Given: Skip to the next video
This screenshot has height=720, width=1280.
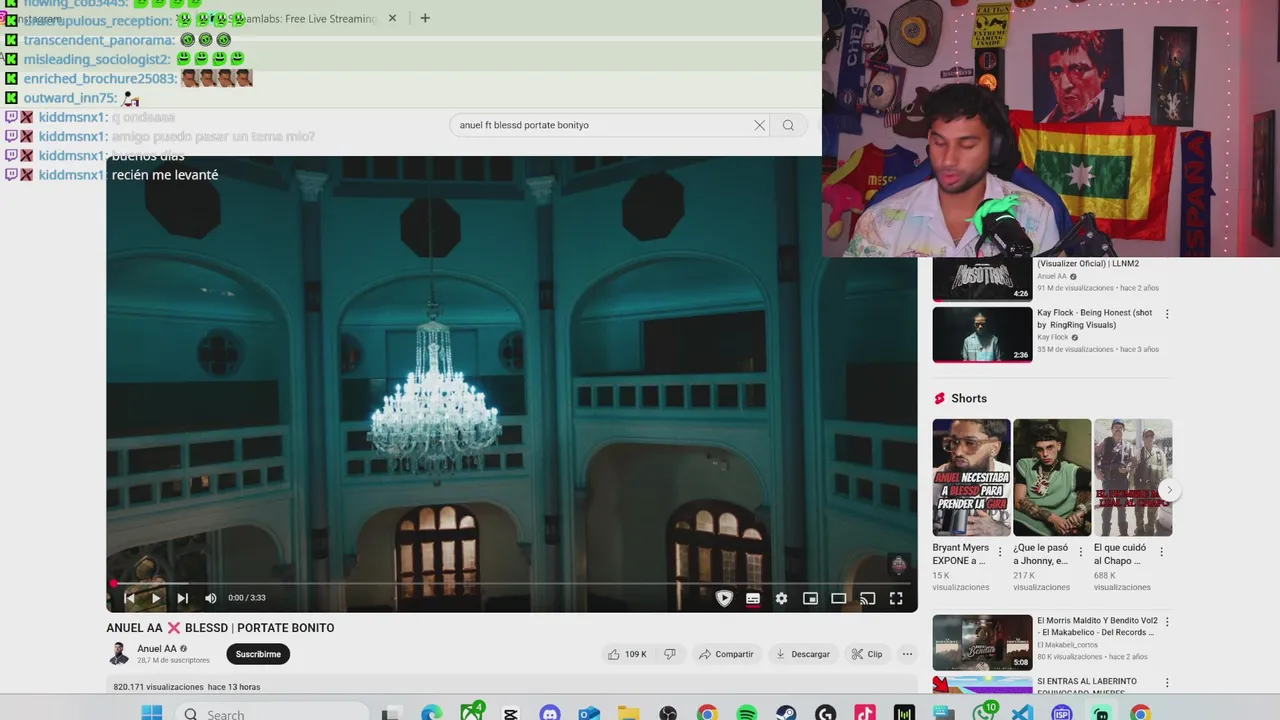Looking at the screenshot, I should (x=182, y=598).
